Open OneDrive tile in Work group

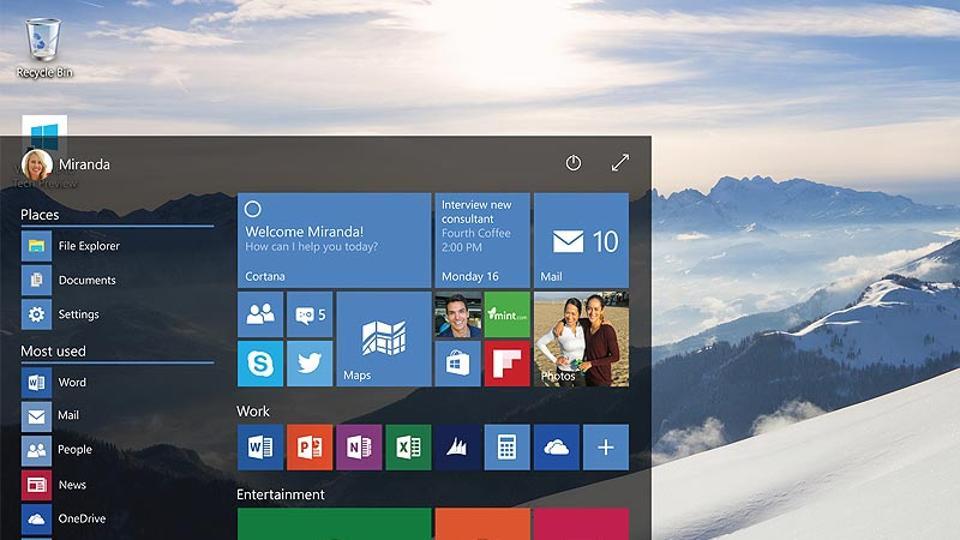click(x=556, y=448)
